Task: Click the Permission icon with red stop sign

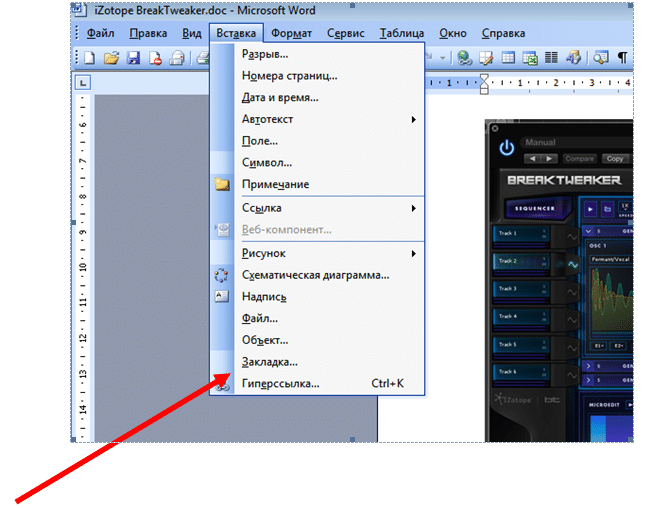Action: tap(155, 58)
